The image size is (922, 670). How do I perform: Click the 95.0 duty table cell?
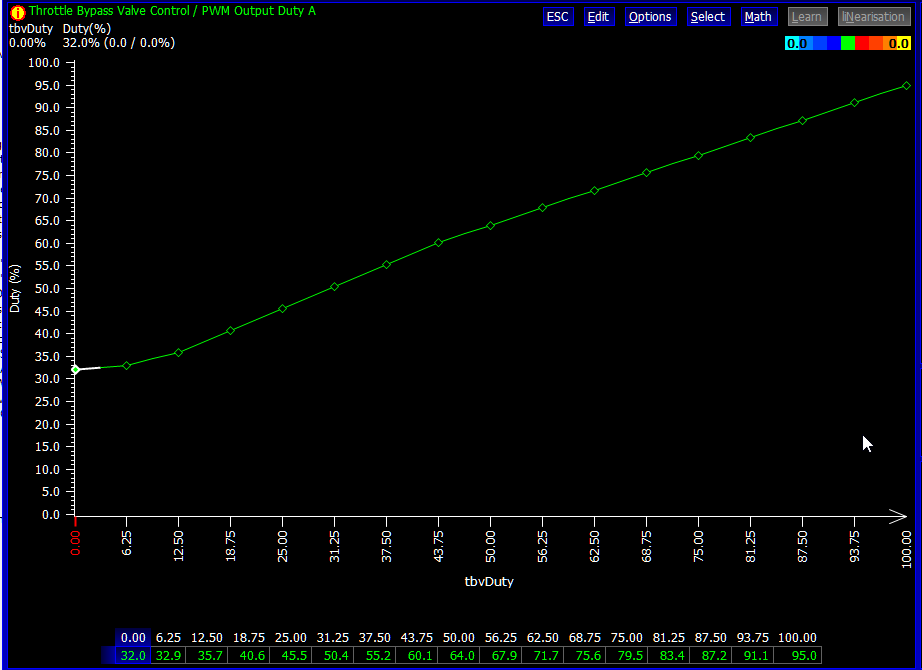(x=805, y=656)
